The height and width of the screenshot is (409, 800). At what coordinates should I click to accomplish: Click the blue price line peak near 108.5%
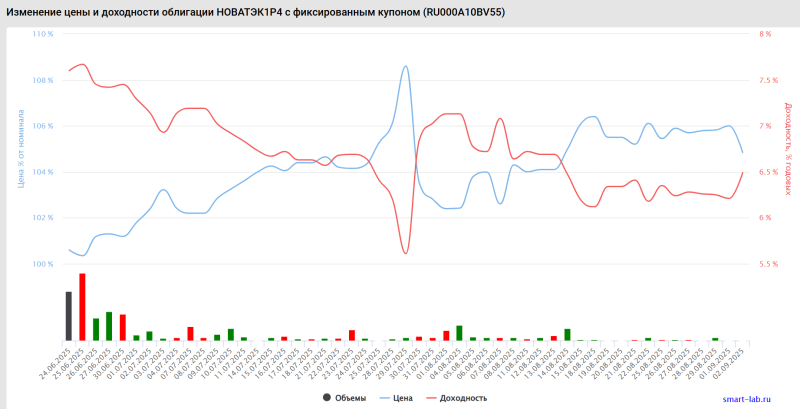(x=406, y=66)
